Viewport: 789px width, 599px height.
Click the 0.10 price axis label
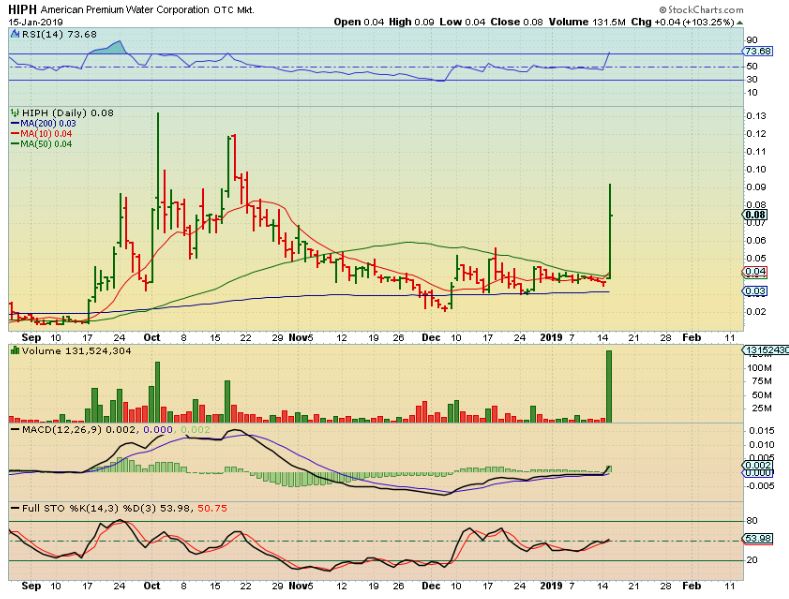pyautogui.click(x=756, y=169)
